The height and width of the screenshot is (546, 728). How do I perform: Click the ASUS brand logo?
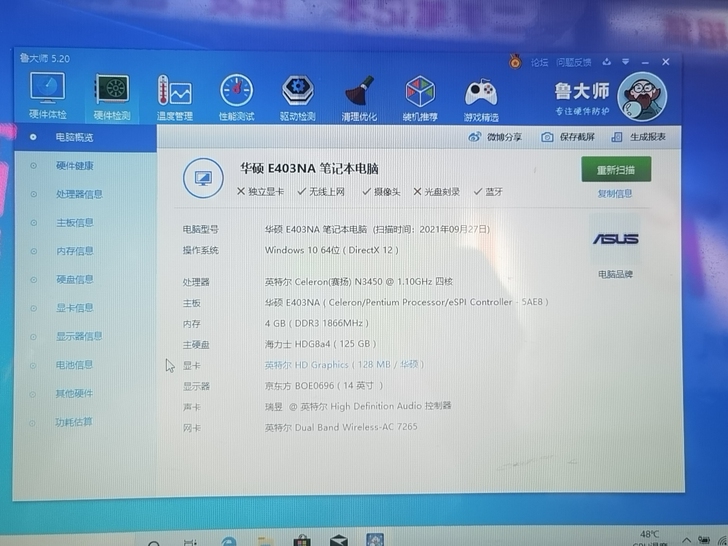616,239
